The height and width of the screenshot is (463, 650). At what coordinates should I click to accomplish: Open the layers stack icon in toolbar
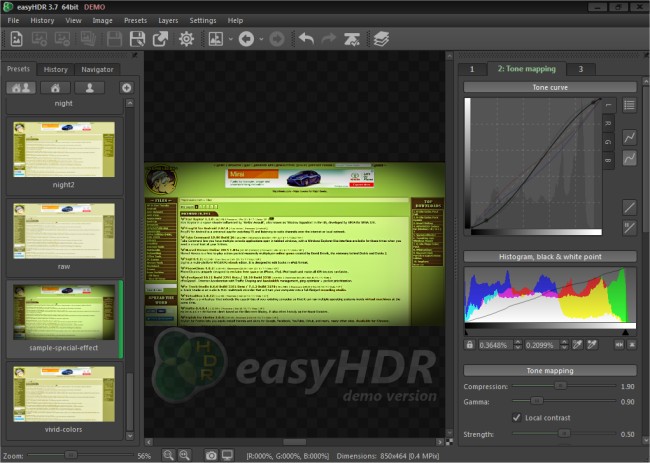[381, 40]
